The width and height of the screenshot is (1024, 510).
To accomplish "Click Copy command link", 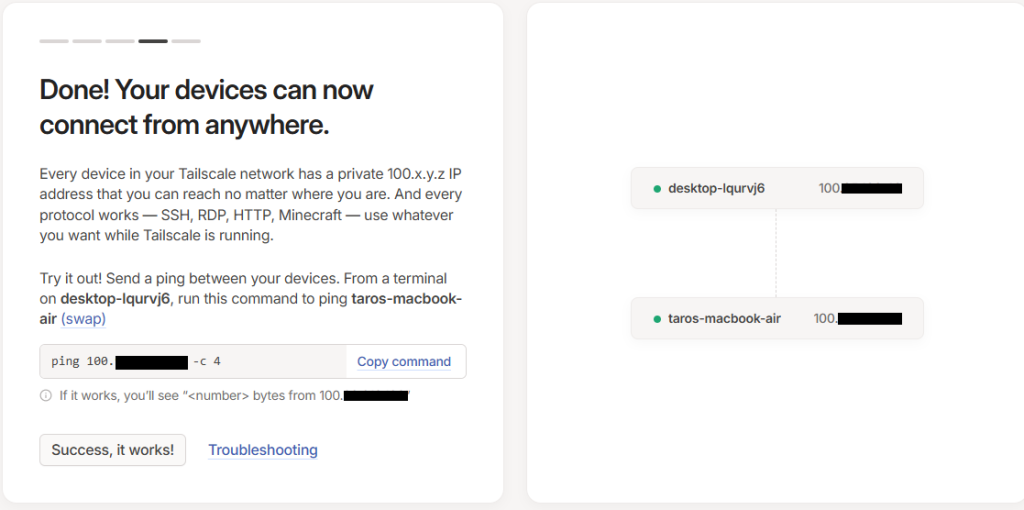I will point(404,362).
